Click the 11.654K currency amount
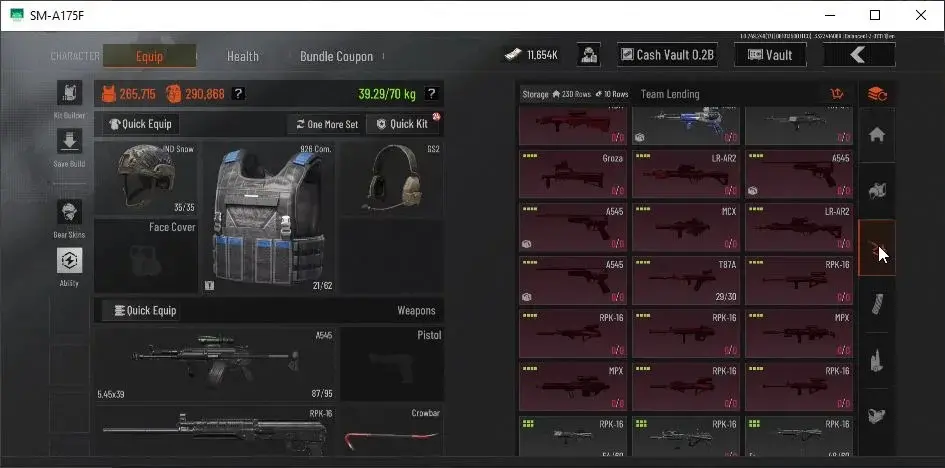This screenshot has width=945, height=468. (x=542, y=55)
